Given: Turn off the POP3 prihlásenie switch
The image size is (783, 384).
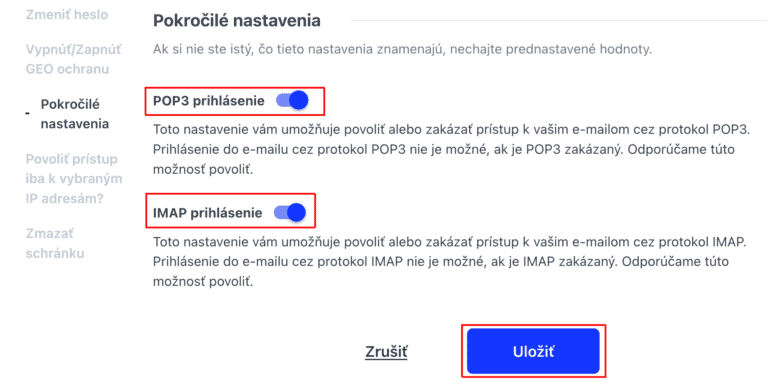Looking at the screenshot, I should tap(292, 101).
